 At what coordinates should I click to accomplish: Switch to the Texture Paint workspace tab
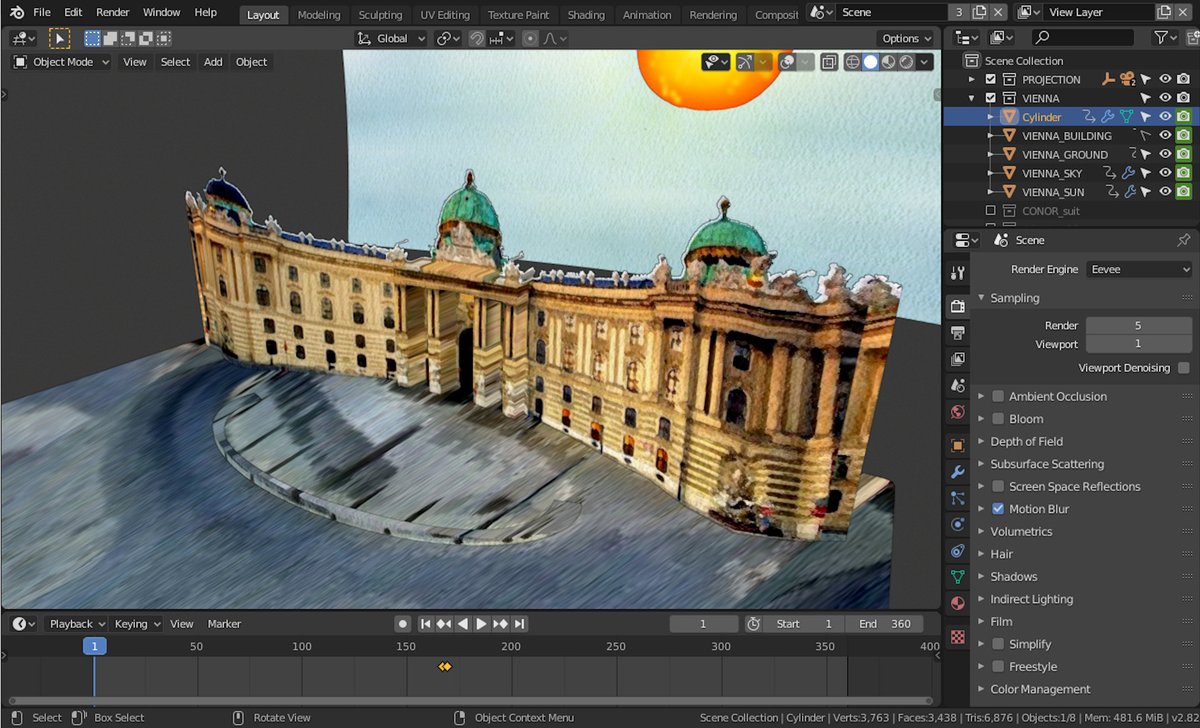[x=518, y=15]
